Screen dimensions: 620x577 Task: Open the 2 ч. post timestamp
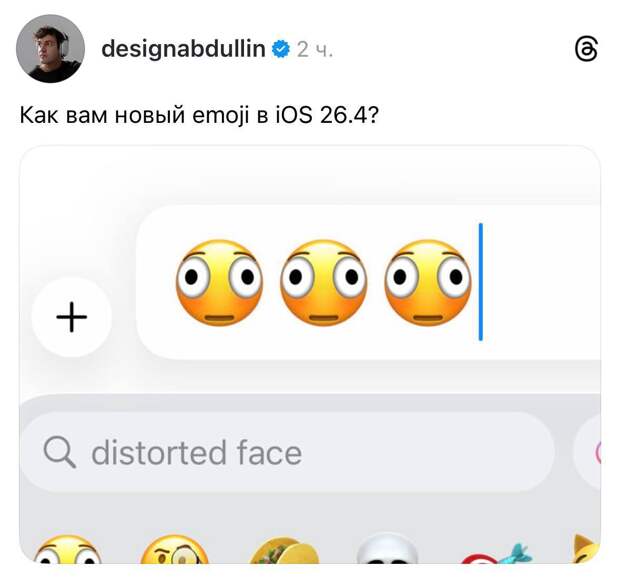(315, 50)
